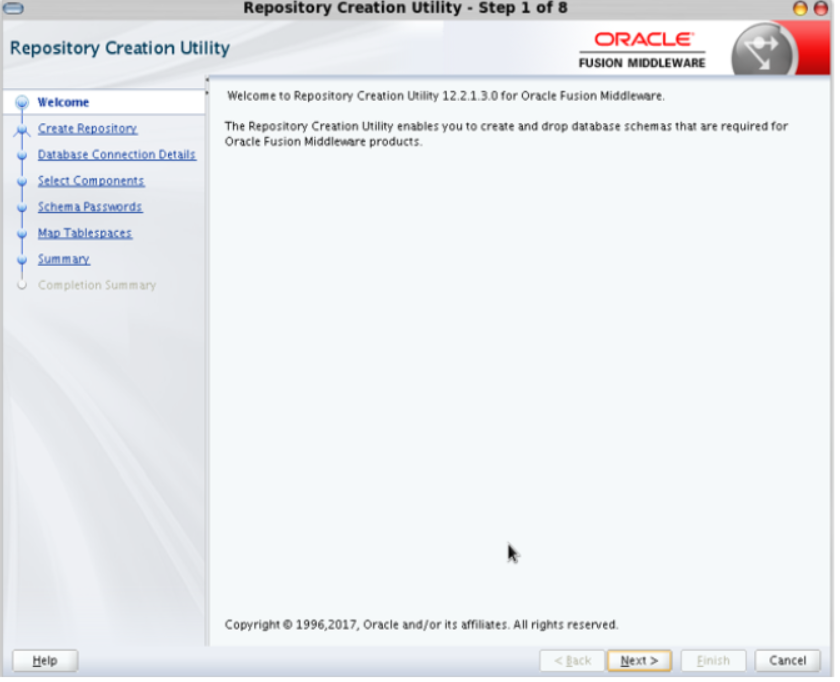
Task: Jump to the Select Components step
Action: click(91, 181)
